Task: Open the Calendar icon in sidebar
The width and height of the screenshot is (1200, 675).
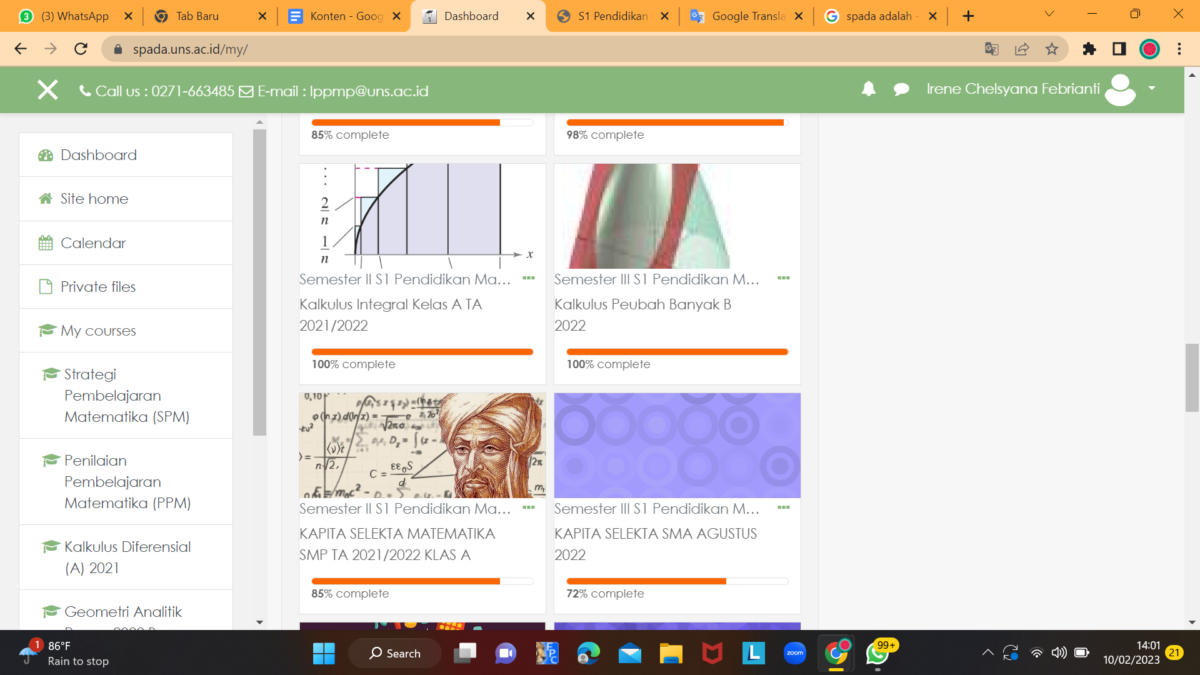Action: pos(44,242)
